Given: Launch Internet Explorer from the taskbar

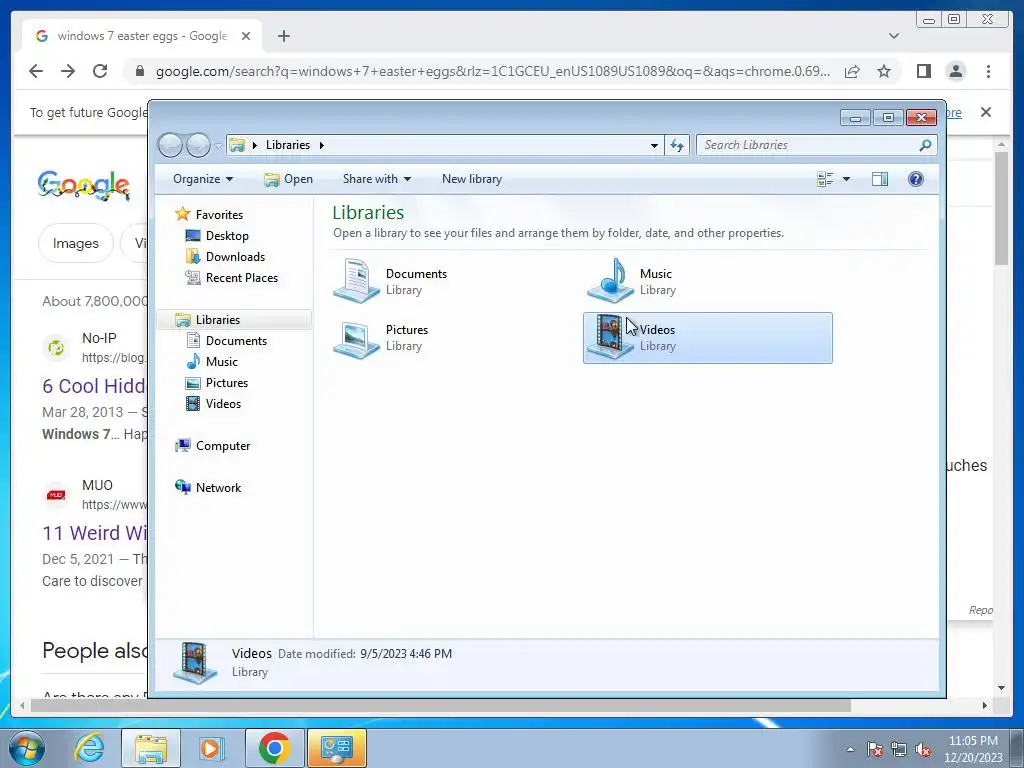Looking at the screenshot, I should 89,748.
